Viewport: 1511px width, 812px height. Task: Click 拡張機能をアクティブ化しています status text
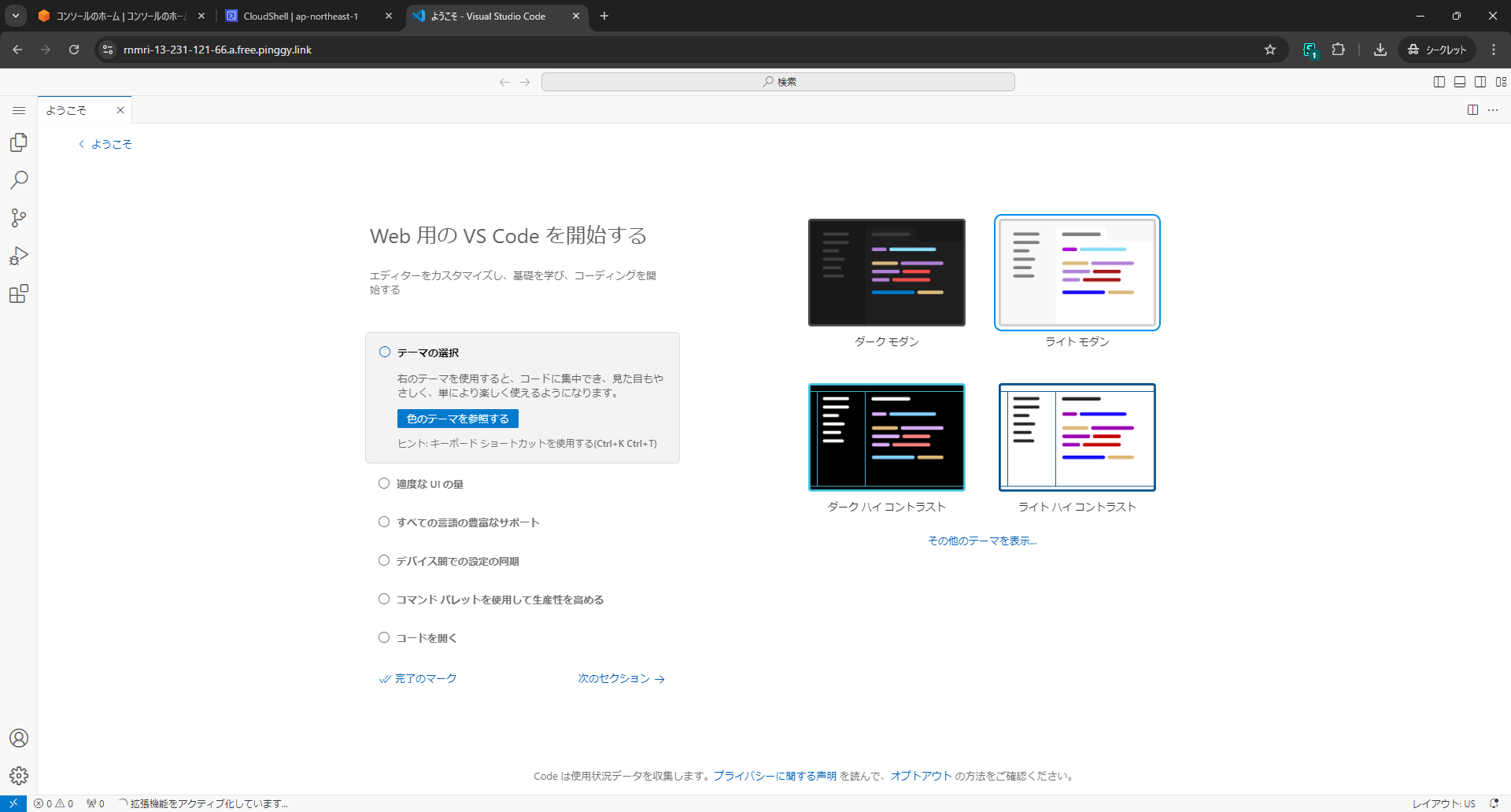[203, 803]
